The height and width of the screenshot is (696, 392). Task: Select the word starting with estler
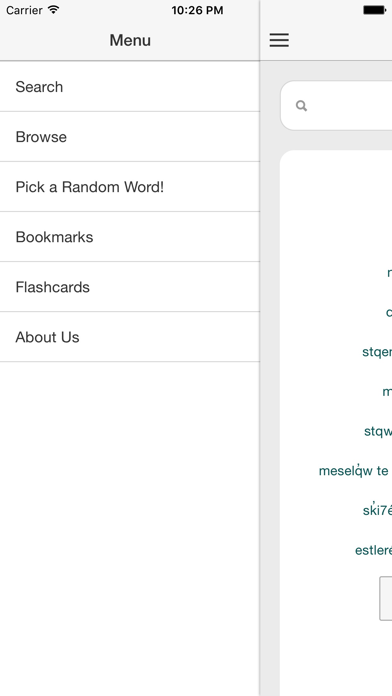click(x=373, y=550)
